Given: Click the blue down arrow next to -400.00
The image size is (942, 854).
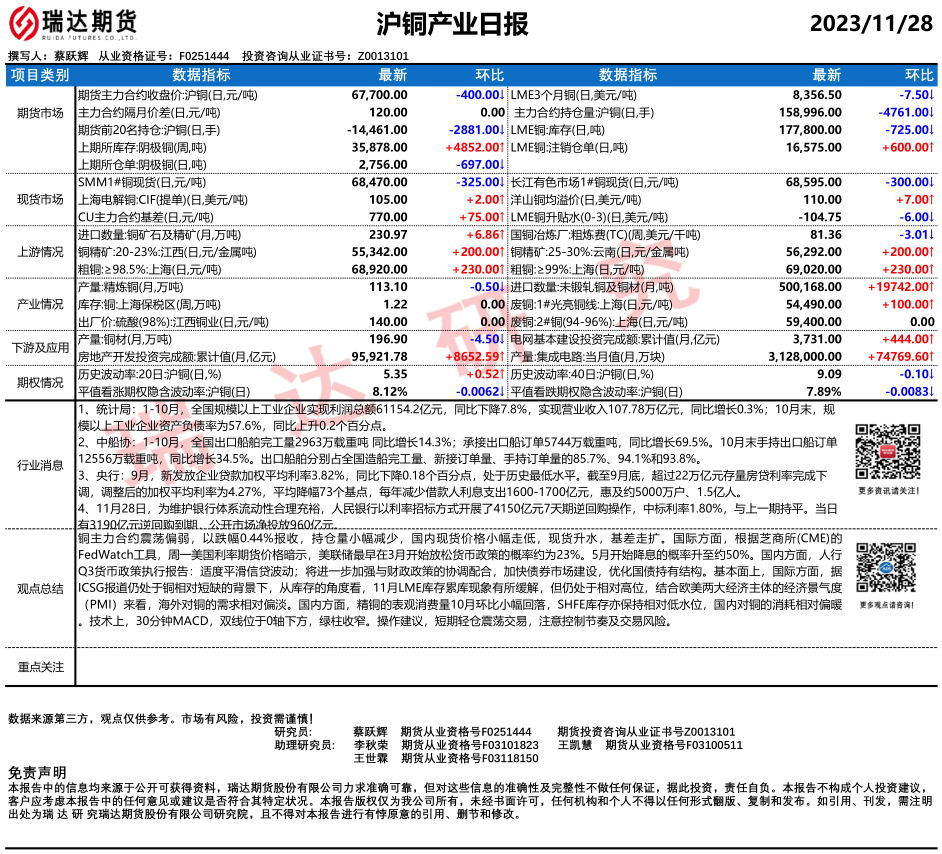Looking at the screenshot, I should coord(503,95).
